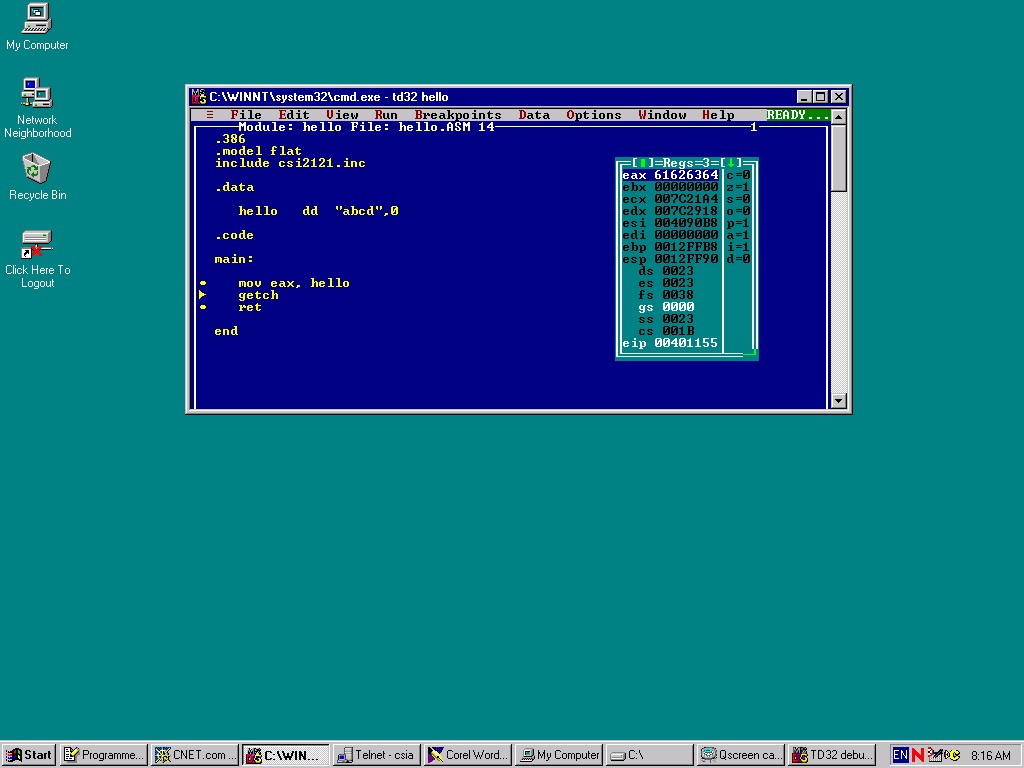Image resolution: width=1024 pixels, height=768 pixels.
Task: Toggle the carry flag c=0 in Regs
Action: 738,175
